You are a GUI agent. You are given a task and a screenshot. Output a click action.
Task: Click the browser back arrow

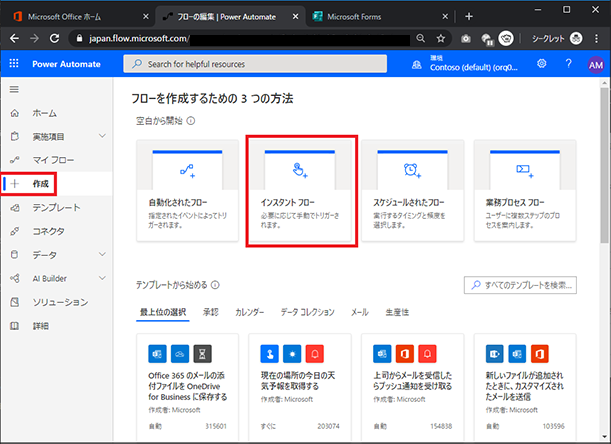(x=14, y=38)
